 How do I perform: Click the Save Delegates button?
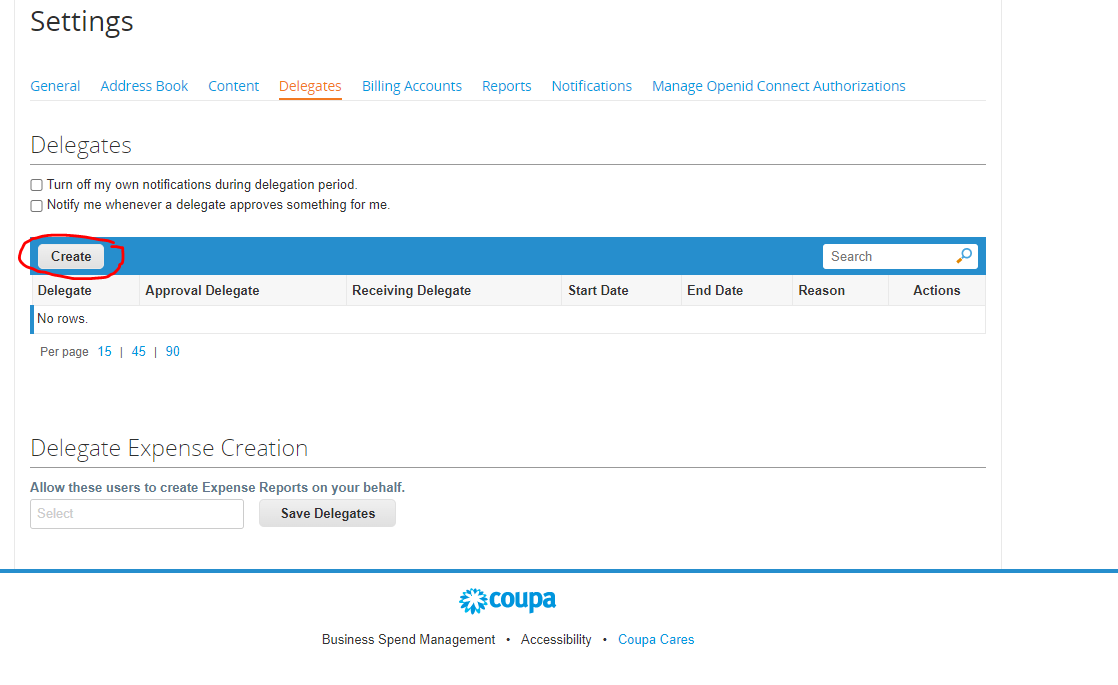[x=327, y=514]
